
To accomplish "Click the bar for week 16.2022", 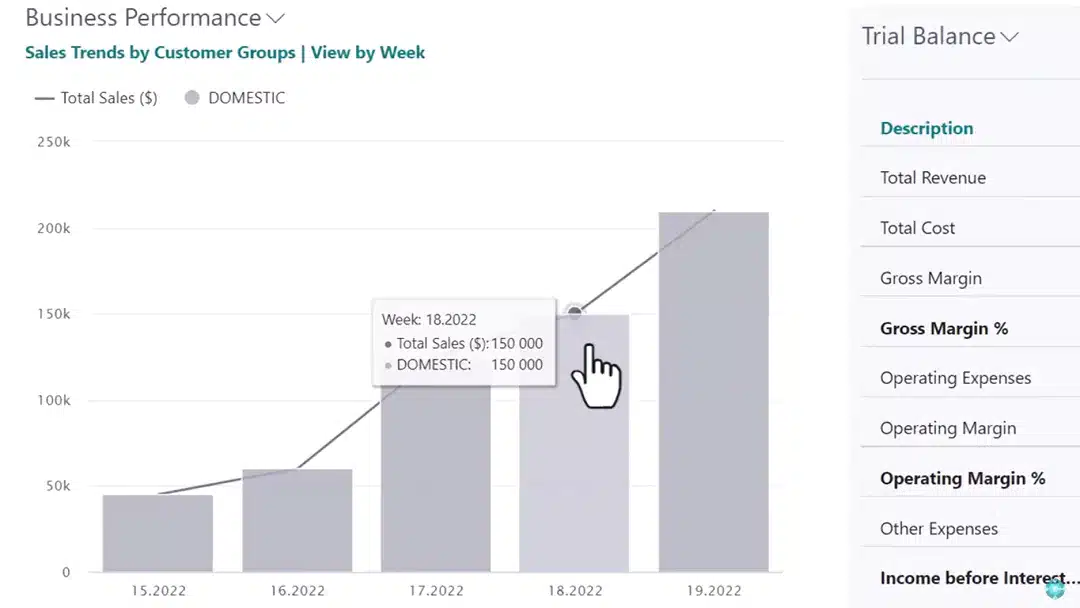I will [297, 520].
